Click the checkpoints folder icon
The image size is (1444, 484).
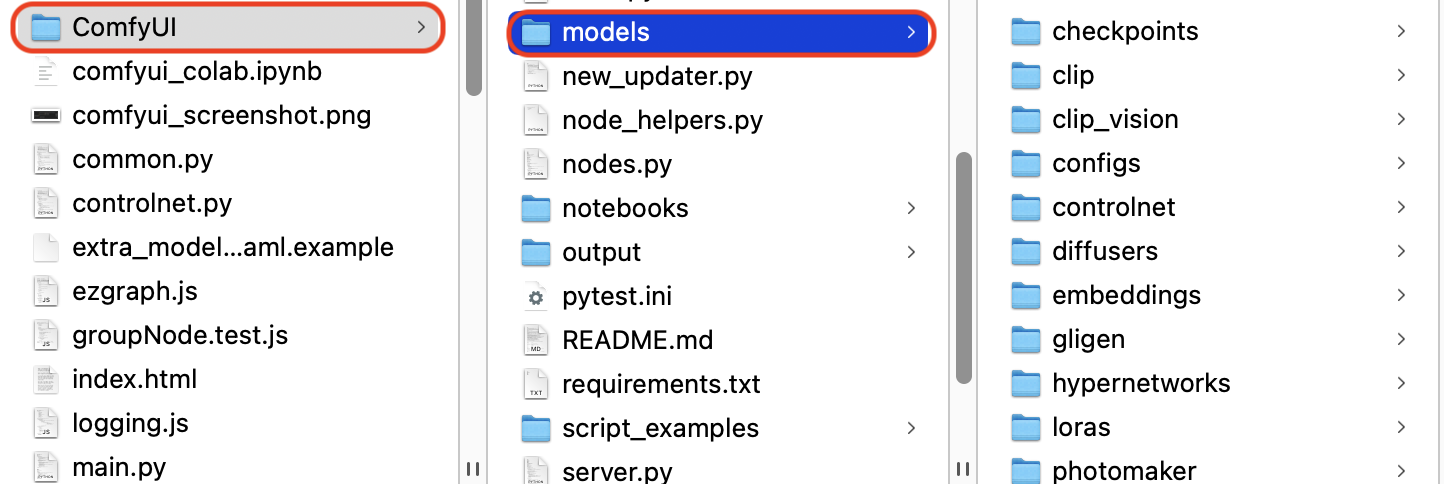point(1026,32)
